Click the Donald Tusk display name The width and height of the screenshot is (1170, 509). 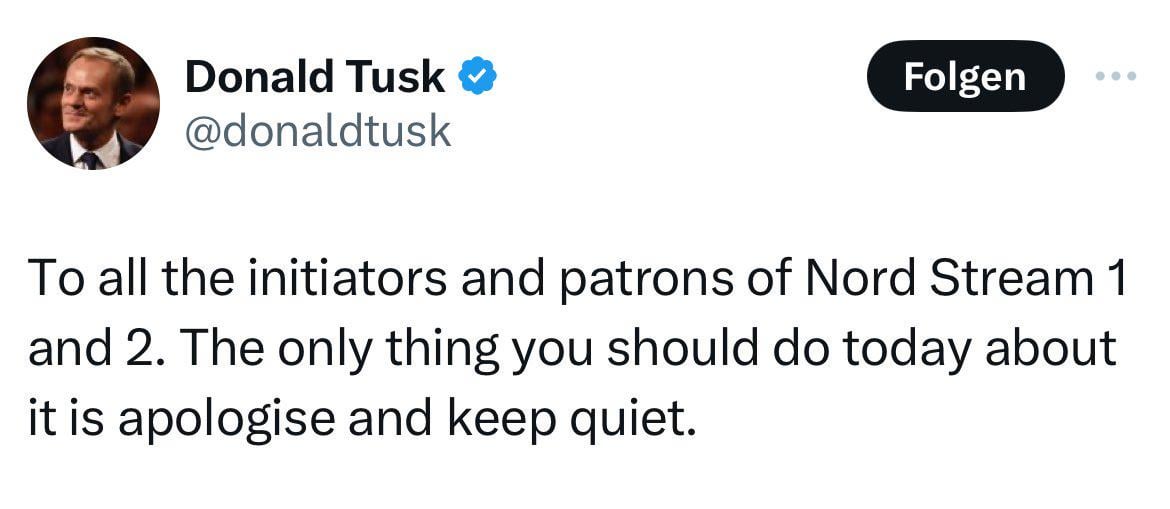pos(315,78)
